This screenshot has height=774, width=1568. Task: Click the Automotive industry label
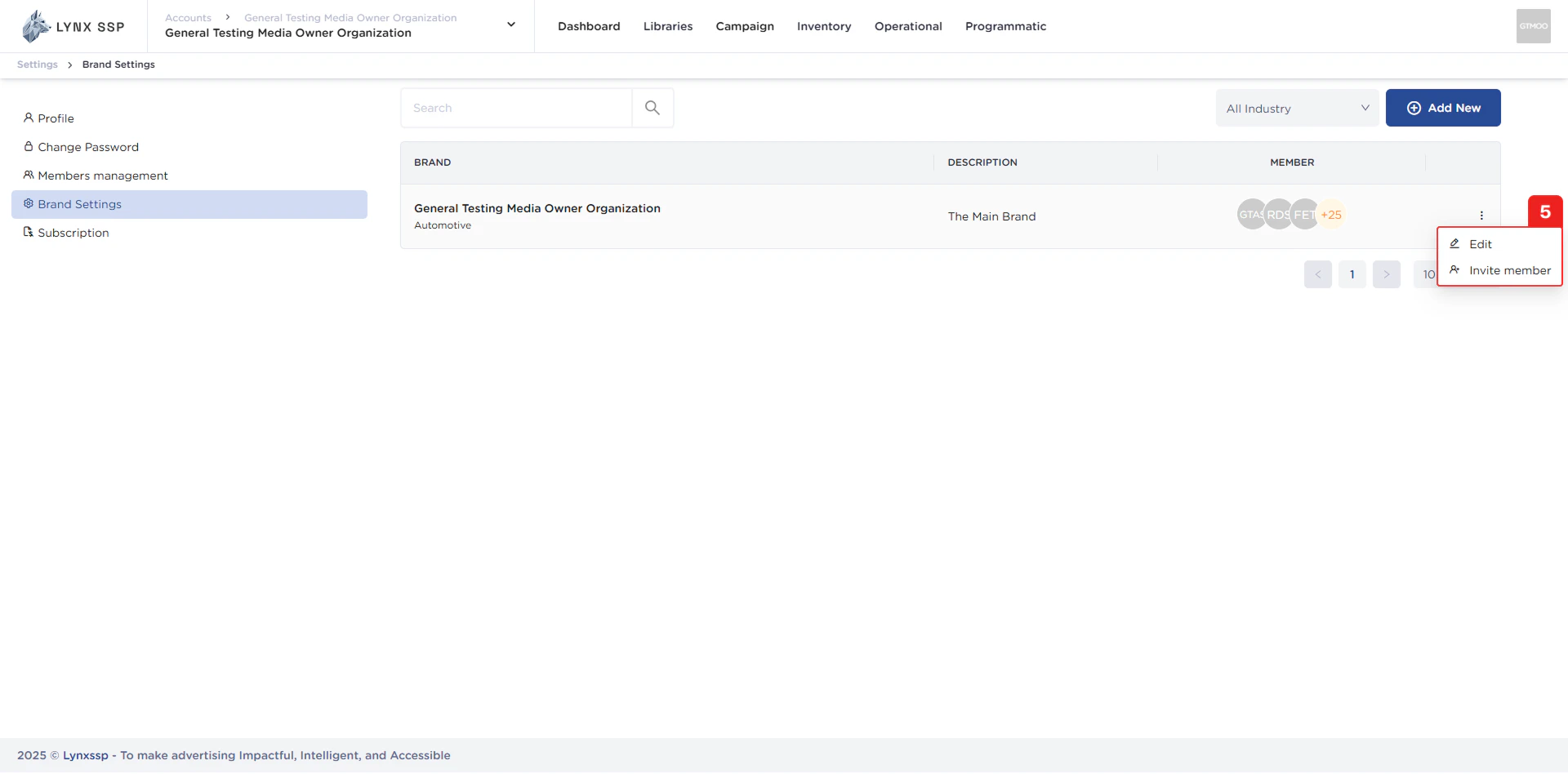pyautogui.click(x=443, y=225)
